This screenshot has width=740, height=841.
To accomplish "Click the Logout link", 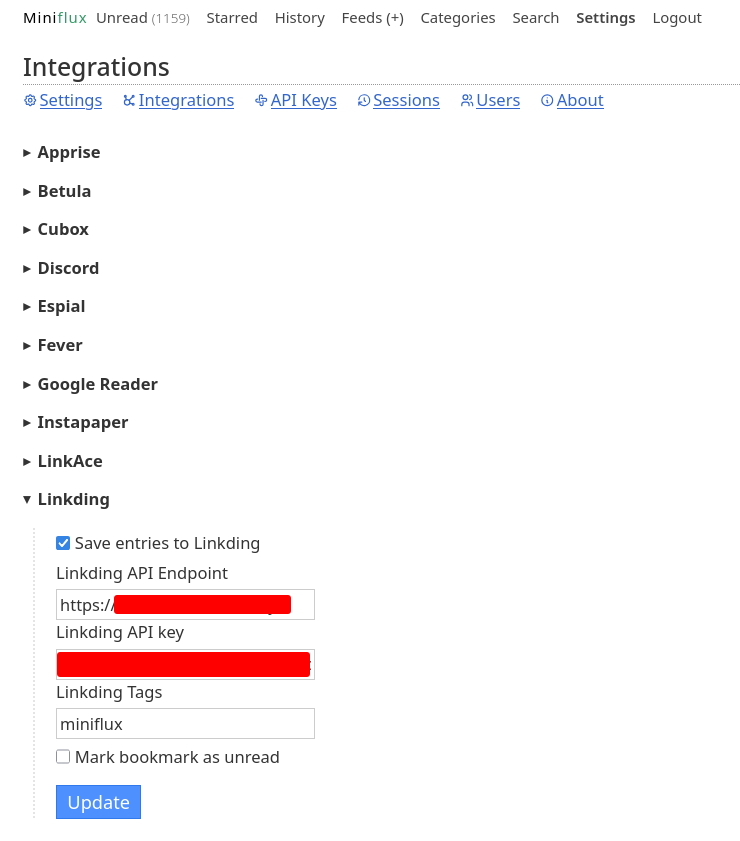I will (677, 18).
